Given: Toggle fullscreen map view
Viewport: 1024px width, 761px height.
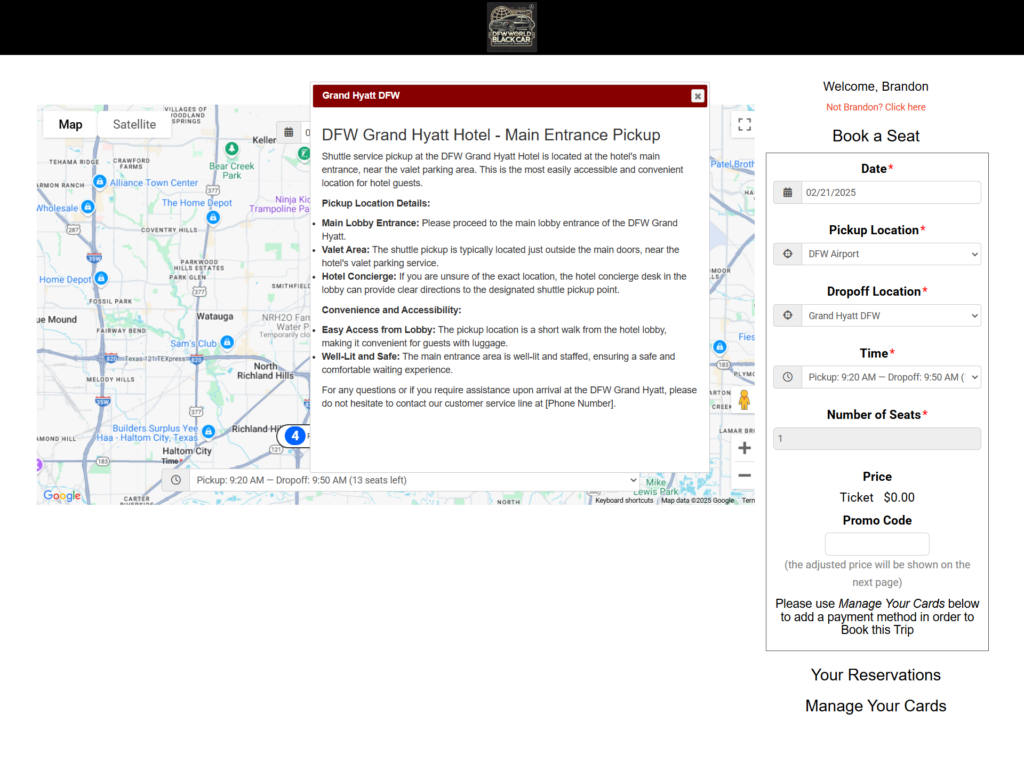Looking at the screenshot, I should pos(743,125).
